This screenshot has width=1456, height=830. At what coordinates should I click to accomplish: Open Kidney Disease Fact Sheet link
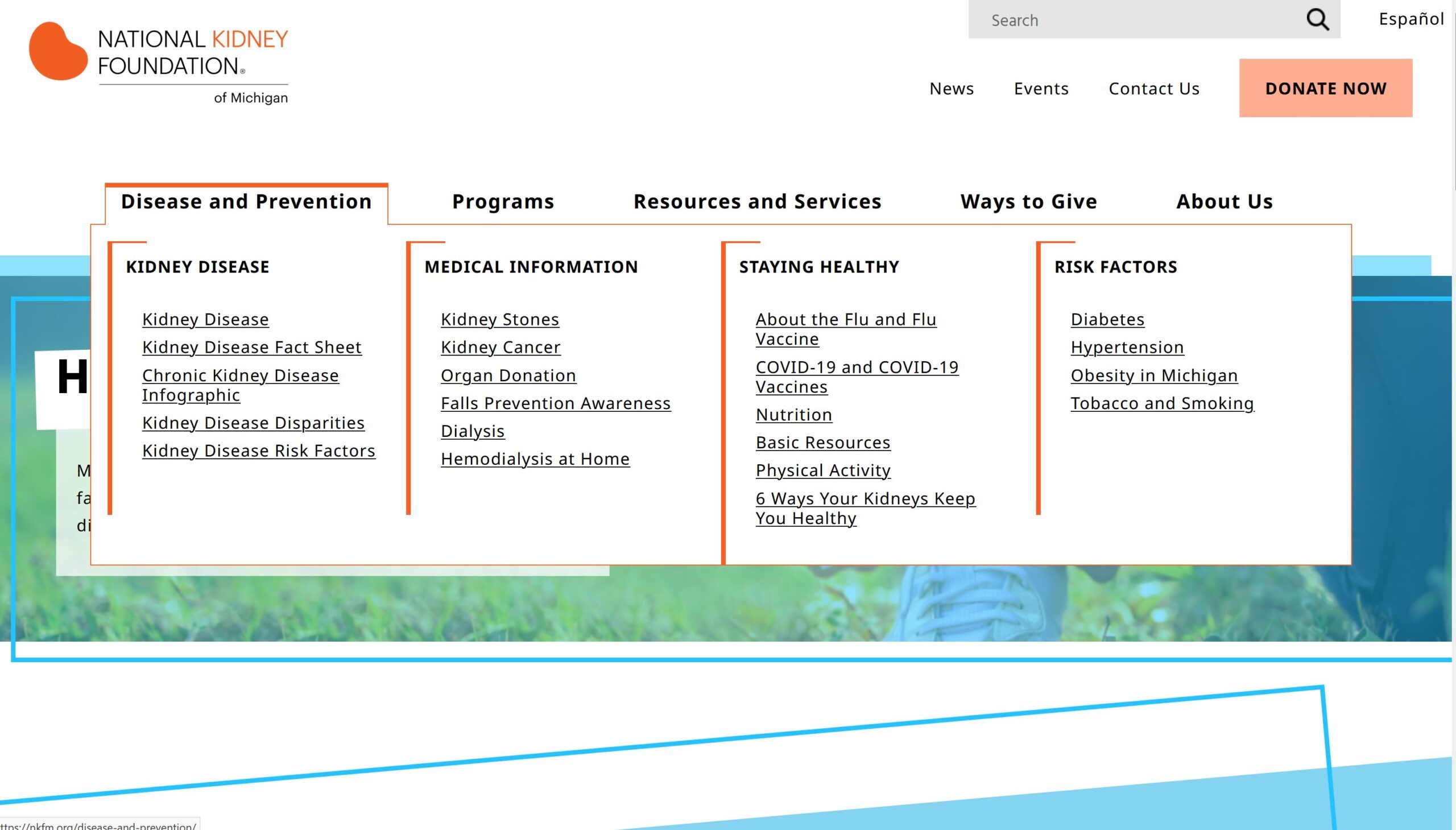click(x=251, y=347)
